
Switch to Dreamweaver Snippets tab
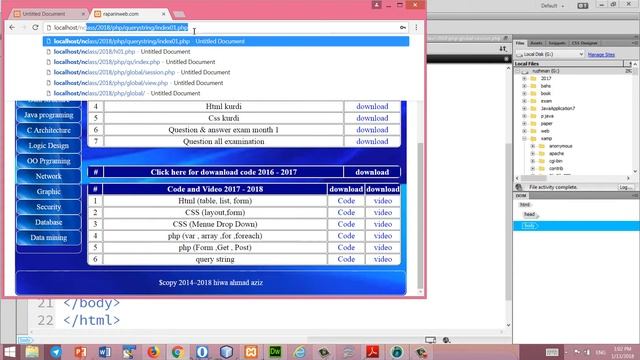click(x=557, y=43)
